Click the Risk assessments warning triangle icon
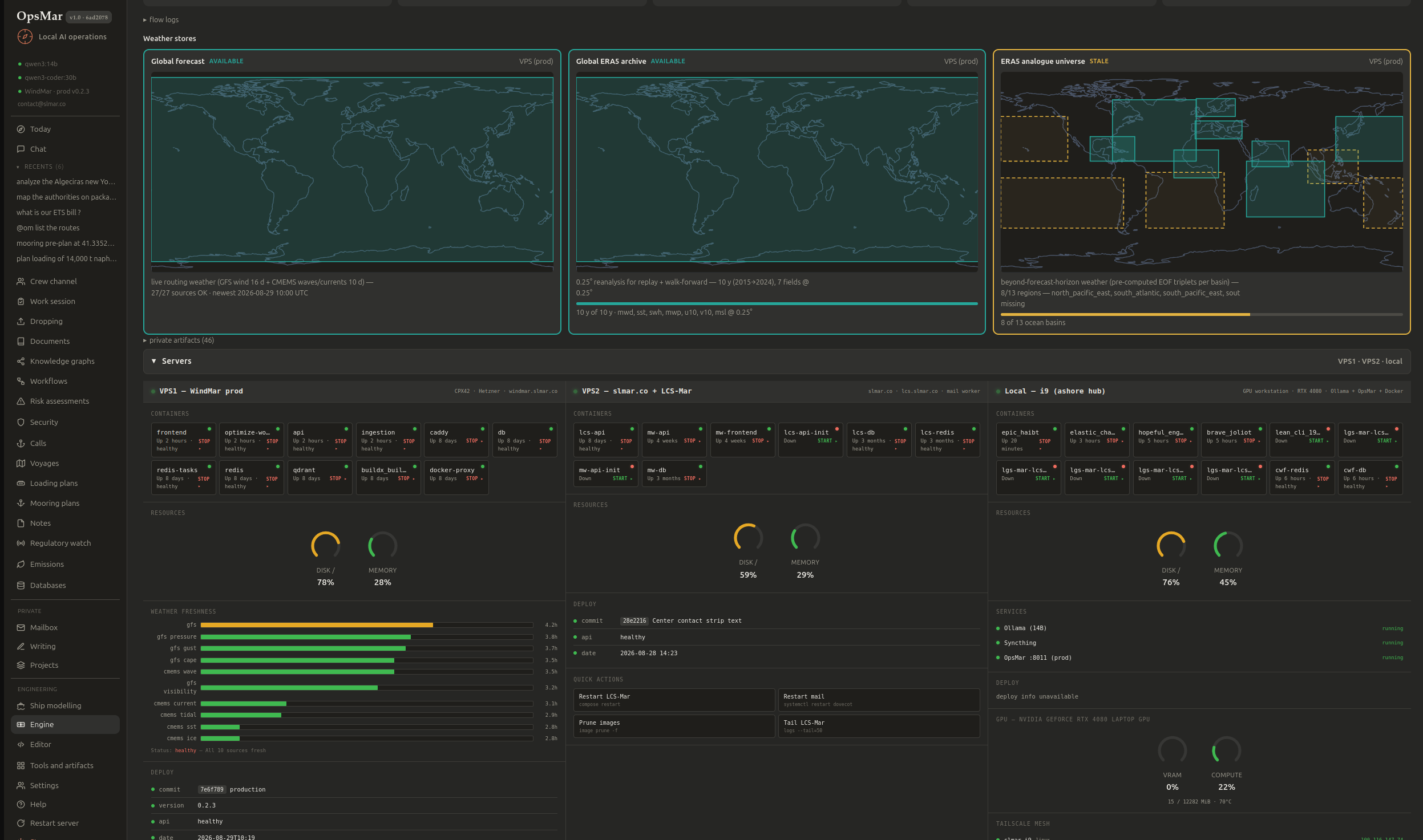Screen dimensions: 1423x840 pos(21,401)
